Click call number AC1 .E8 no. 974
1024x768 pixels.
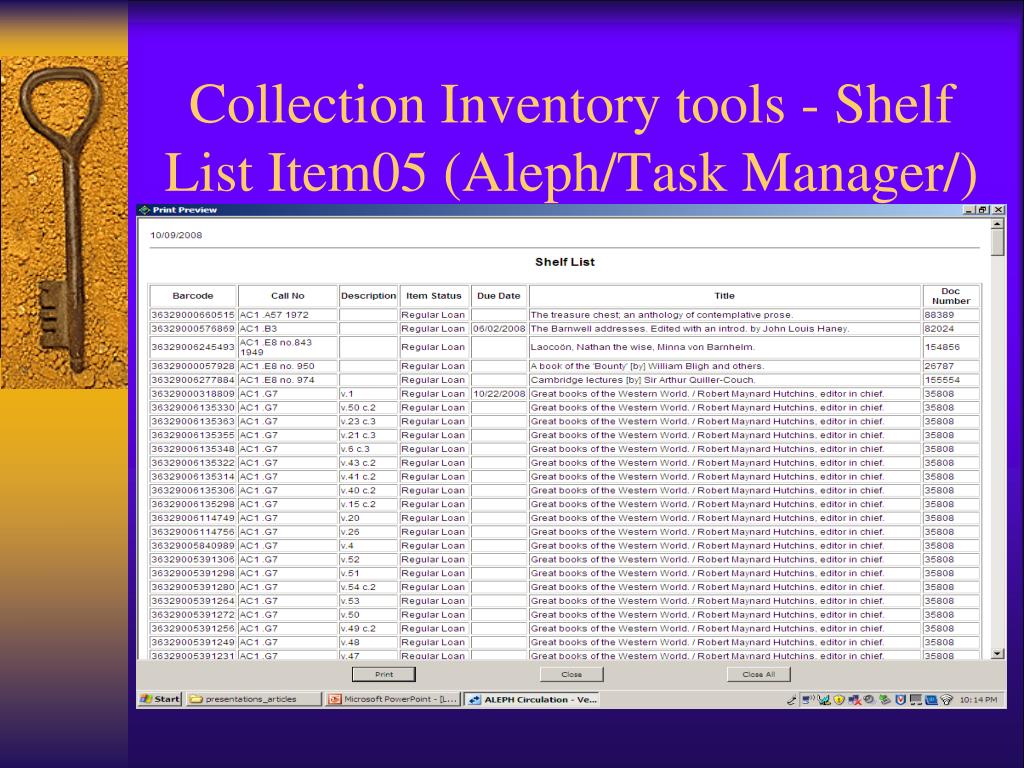point(277,379)
